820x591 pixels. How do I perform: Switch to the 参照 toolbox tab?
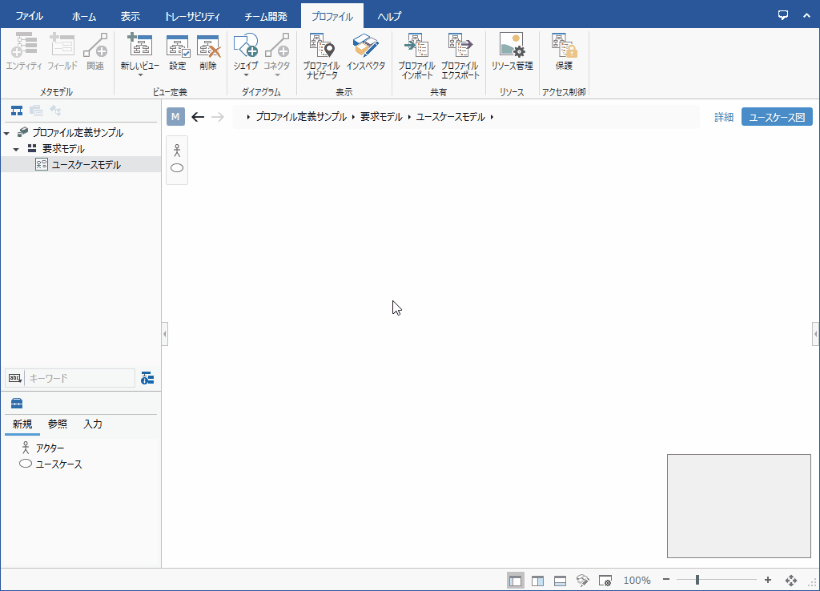[x=57, y=424]
